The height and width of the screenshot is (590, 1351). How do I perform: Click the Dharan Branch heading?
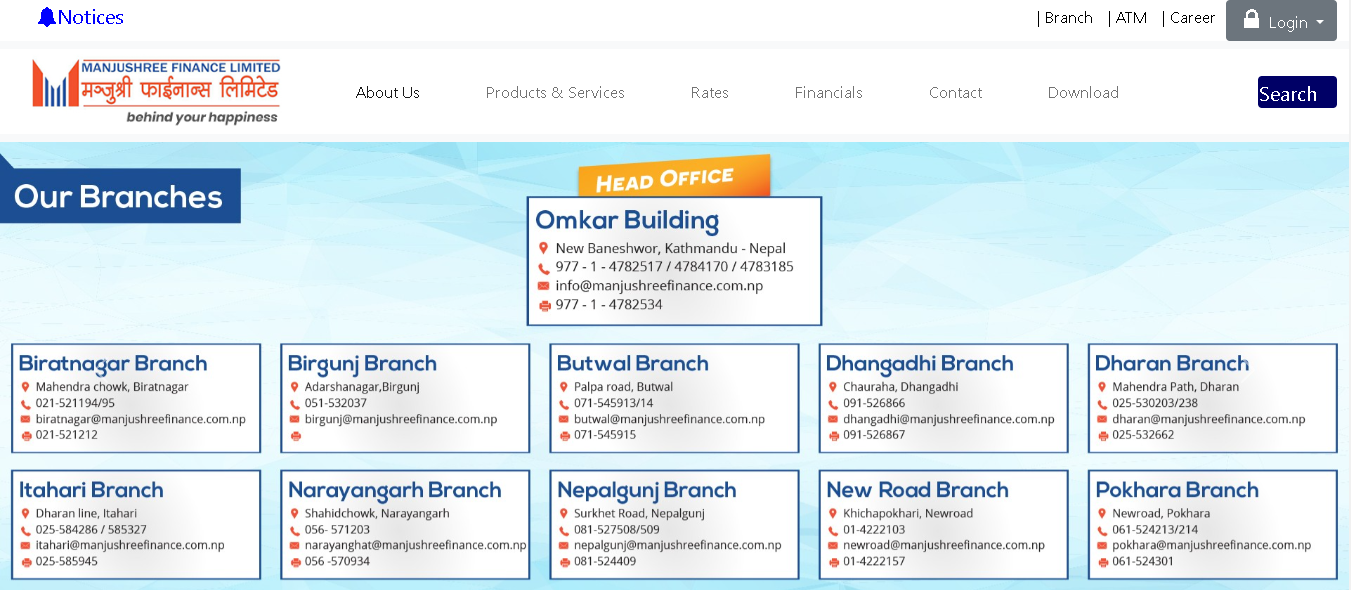(1172, 363)
